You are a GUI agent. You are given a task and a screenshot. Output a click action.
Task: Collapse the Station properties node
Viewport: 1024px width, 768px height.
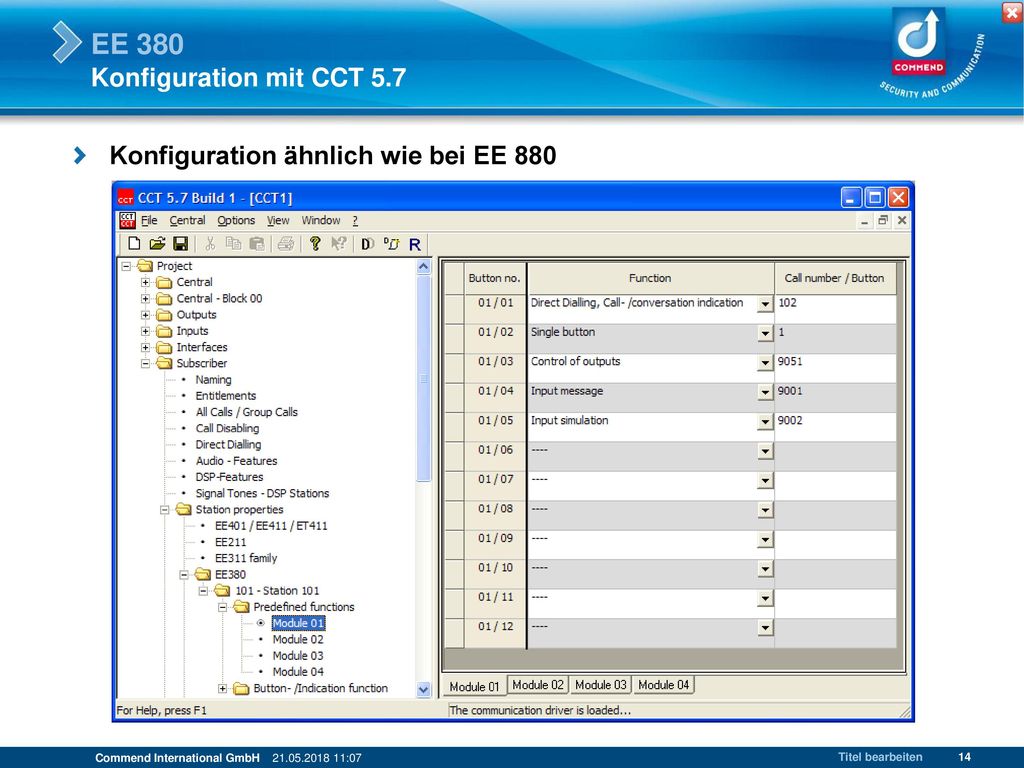[x=165, y=509]
